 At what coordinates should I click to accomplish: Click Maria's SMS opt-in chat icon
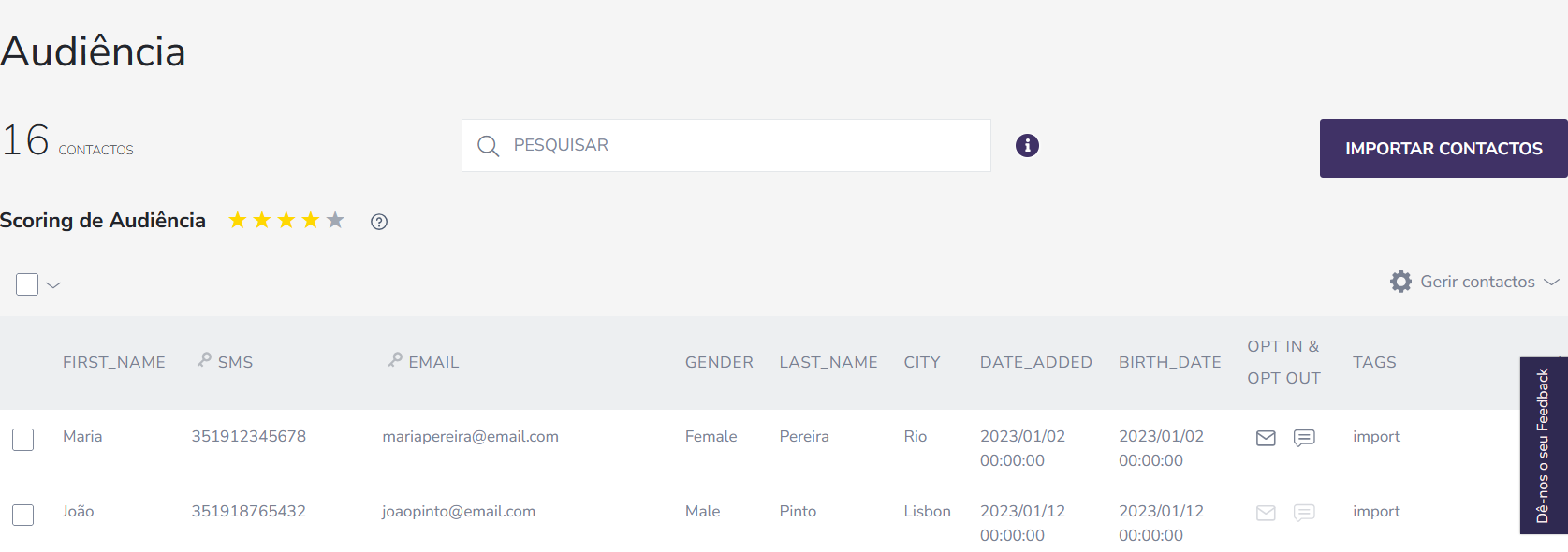(1304, 438)
